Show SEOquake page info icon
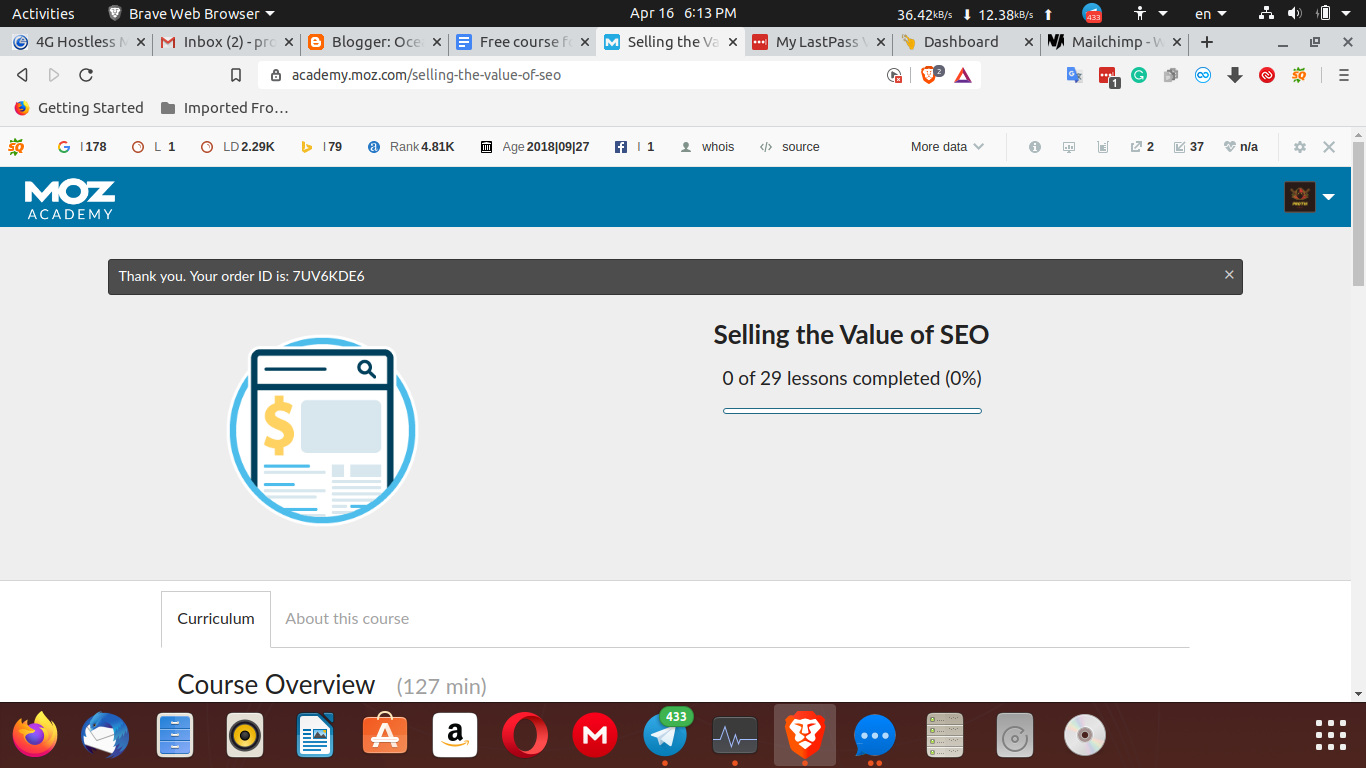Screen dimensions: 1366x768 coord(1035,147)
